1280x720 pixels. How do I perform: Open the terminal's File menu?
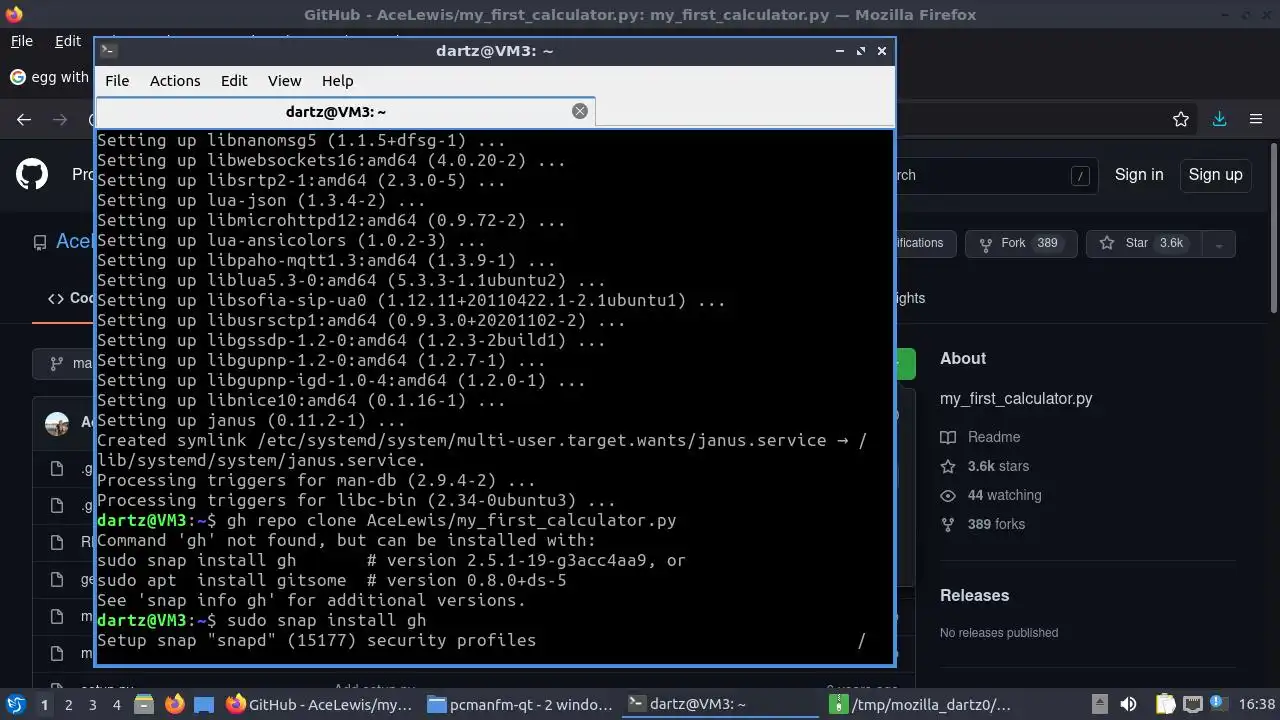click(x=117, y=81)
